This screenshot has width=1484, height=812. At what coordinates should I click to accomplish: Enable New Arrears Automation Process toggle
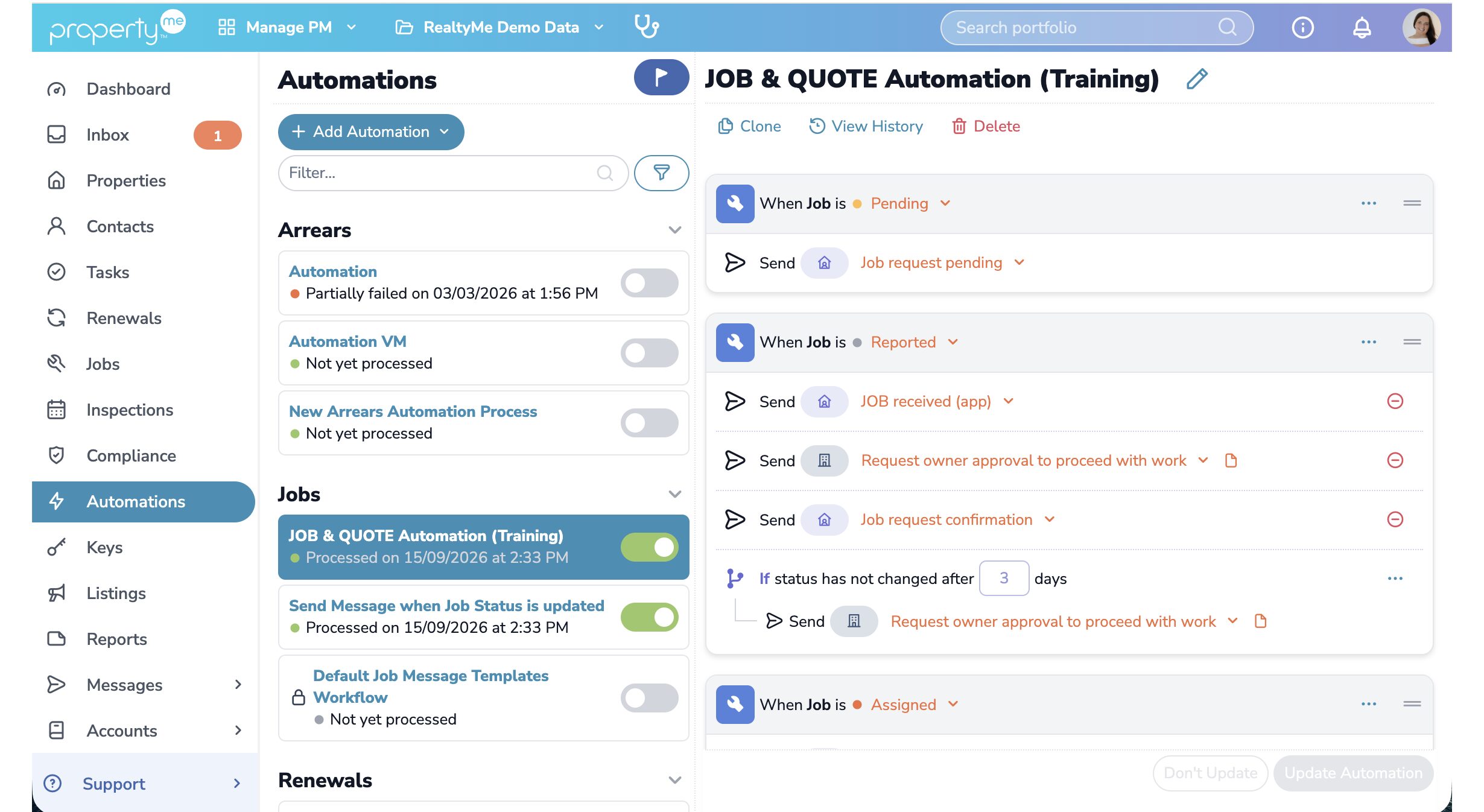[649, 423]
